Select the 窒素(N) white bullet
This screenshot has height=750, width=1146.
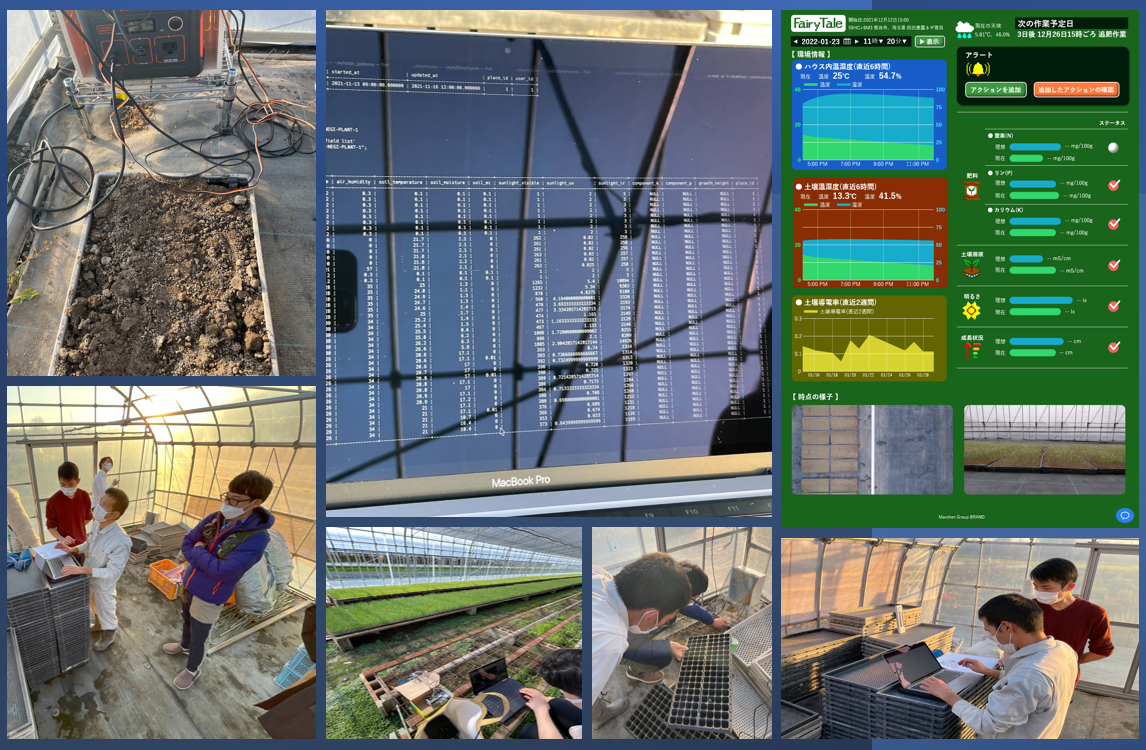[x=990, y=135]
